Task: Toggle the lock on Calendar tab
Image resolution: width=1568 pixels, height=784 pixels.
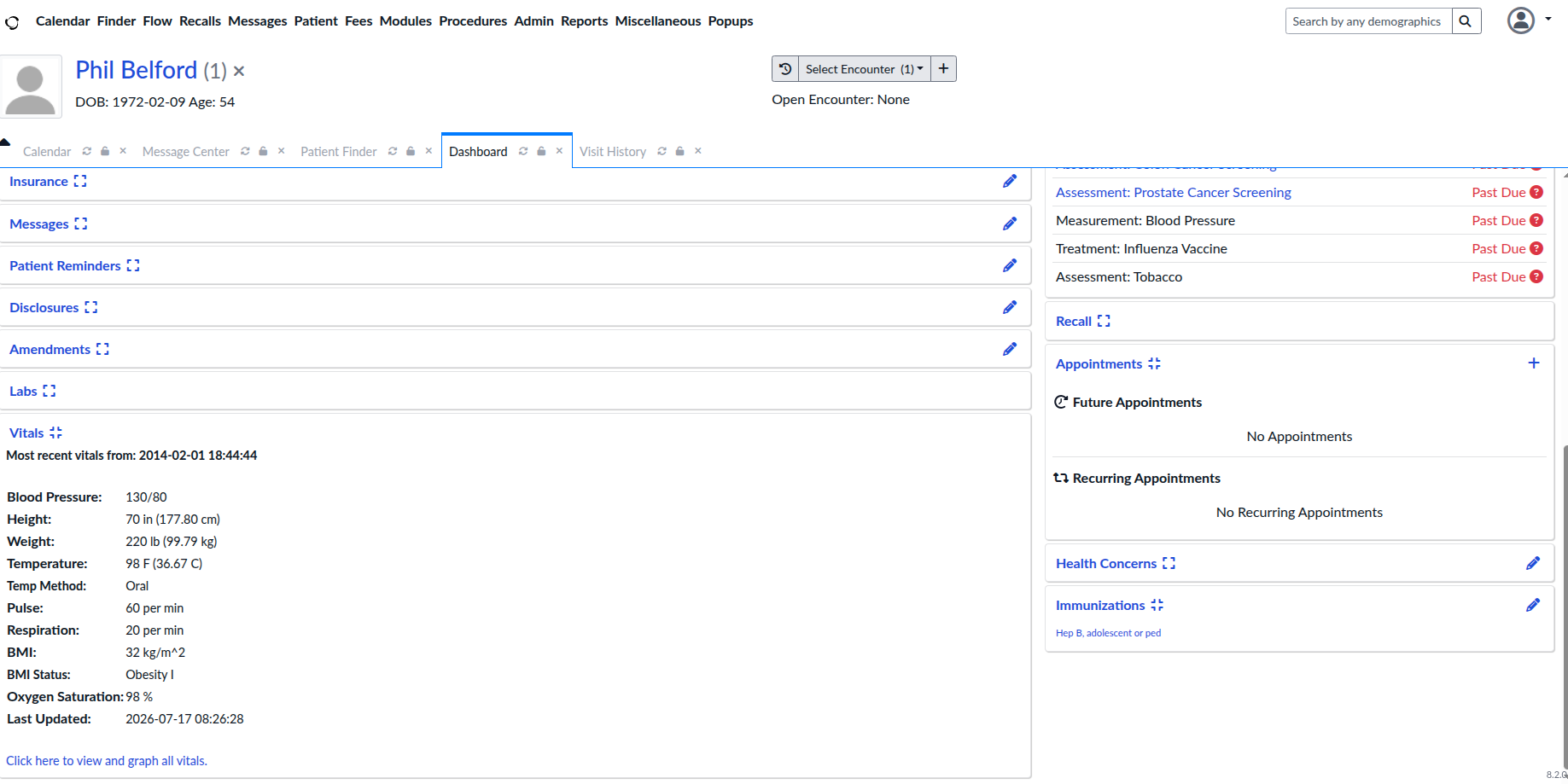Action: point(105,151)
